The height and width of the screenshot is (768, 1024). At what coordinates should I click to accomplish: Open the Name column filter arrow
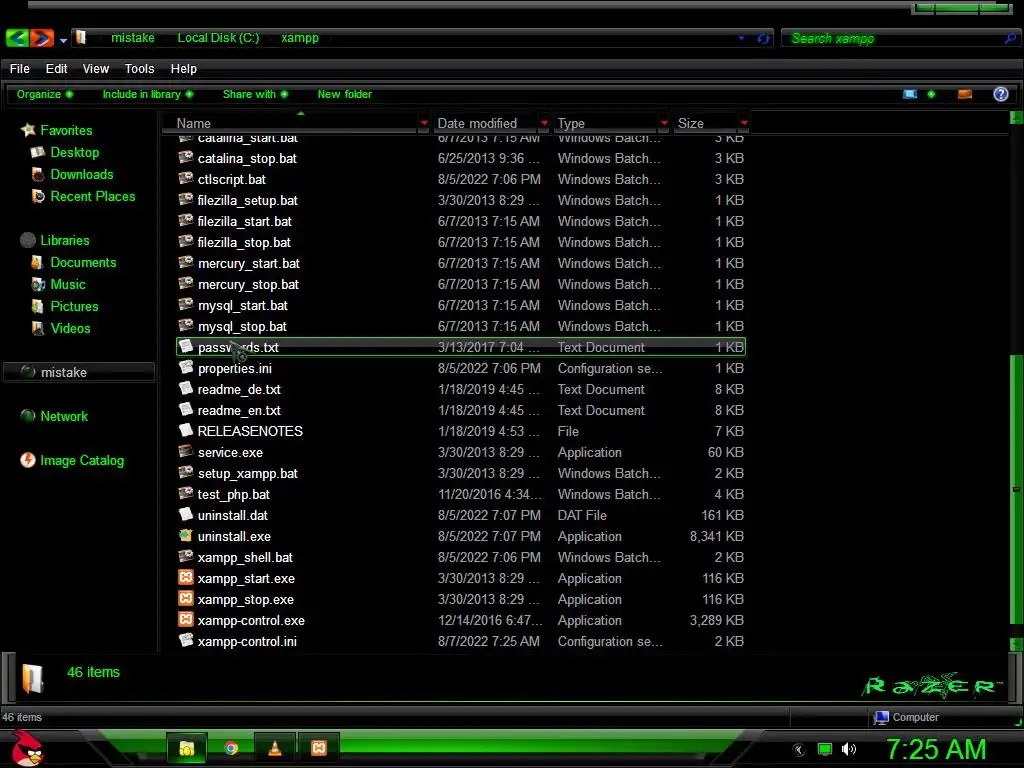point(424,123)
